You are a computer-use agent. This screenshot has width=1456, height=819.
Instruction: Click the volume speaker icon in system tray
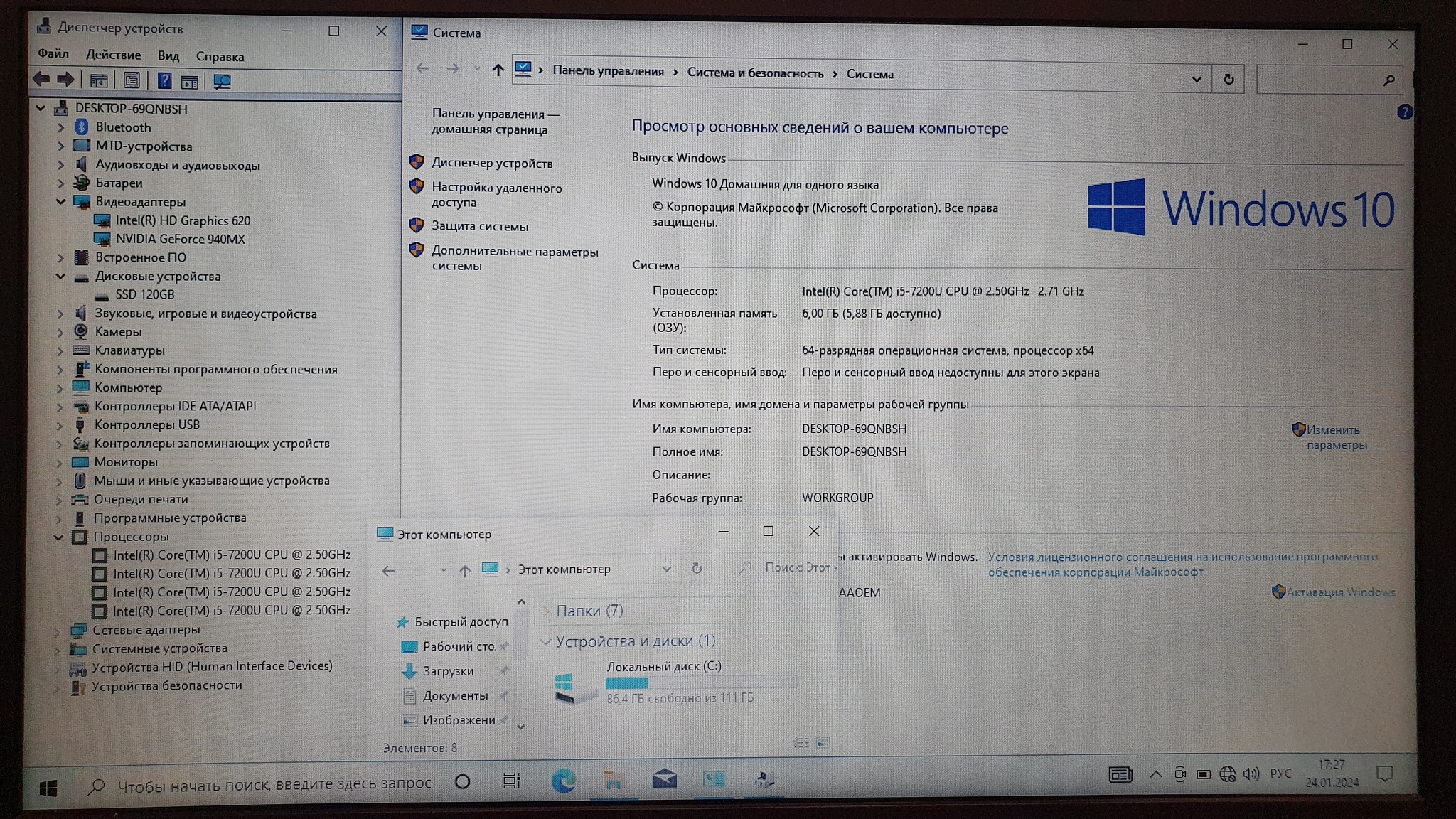pos(1251,773)
